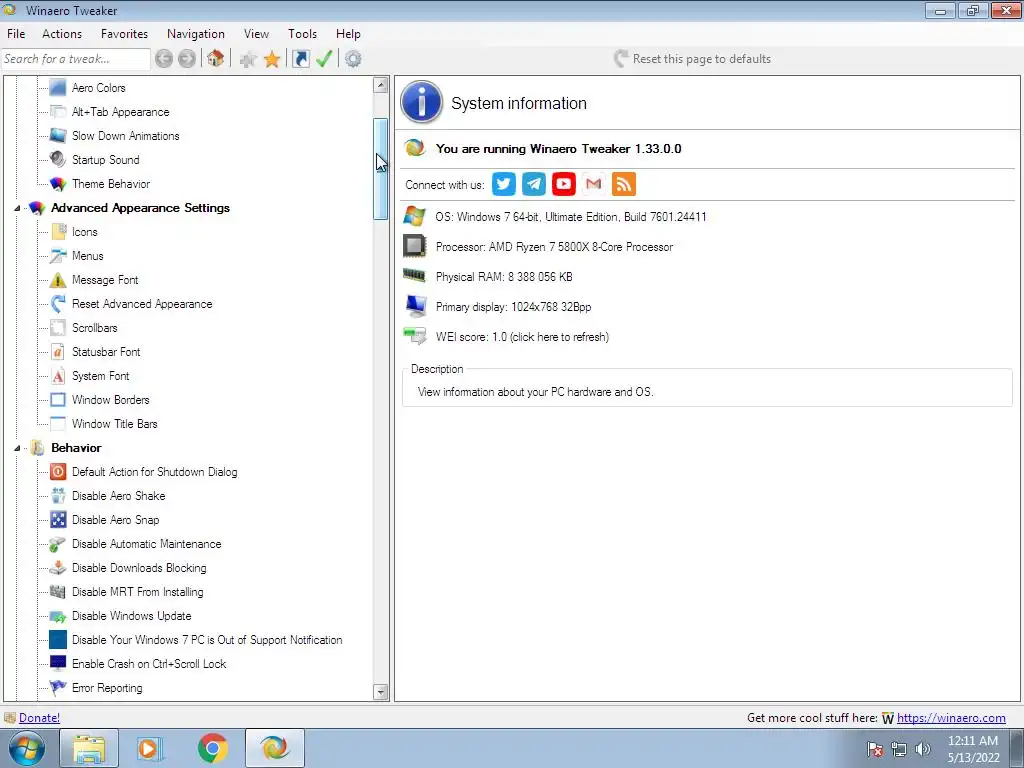The image size is (1024, 768).
Task: Click the Disable Downloads Blocking icon
Action: point(58,568)
